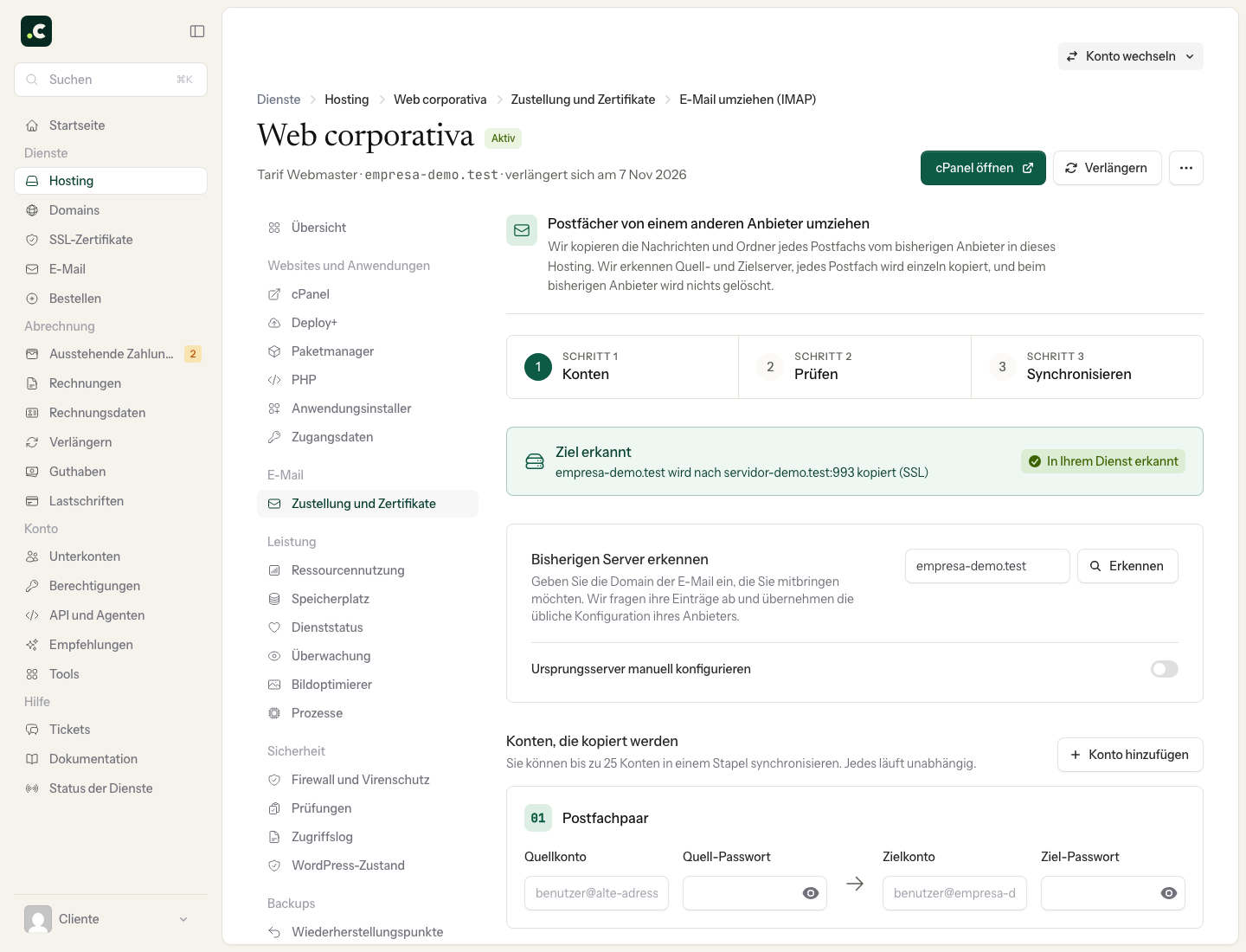Click the Zugangsdaten key icon
1246x952 pixels.
[x=274, y=437]
